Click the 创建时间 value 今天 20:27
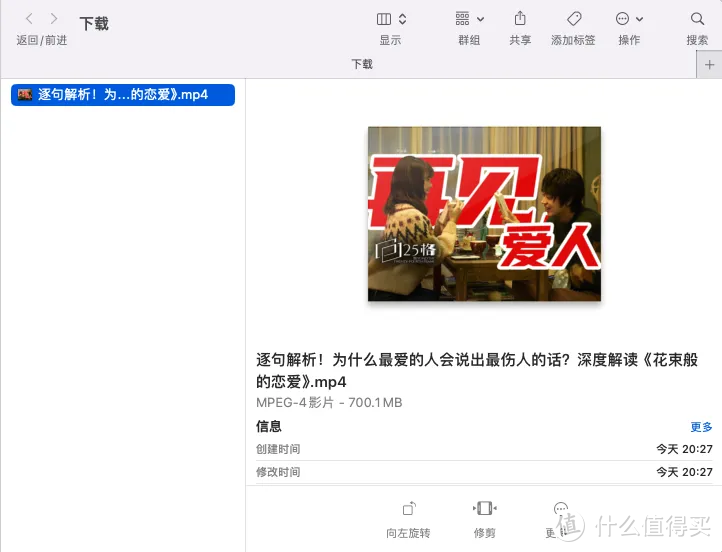This screenshot has height=552, width=722. tap(684, 449)
